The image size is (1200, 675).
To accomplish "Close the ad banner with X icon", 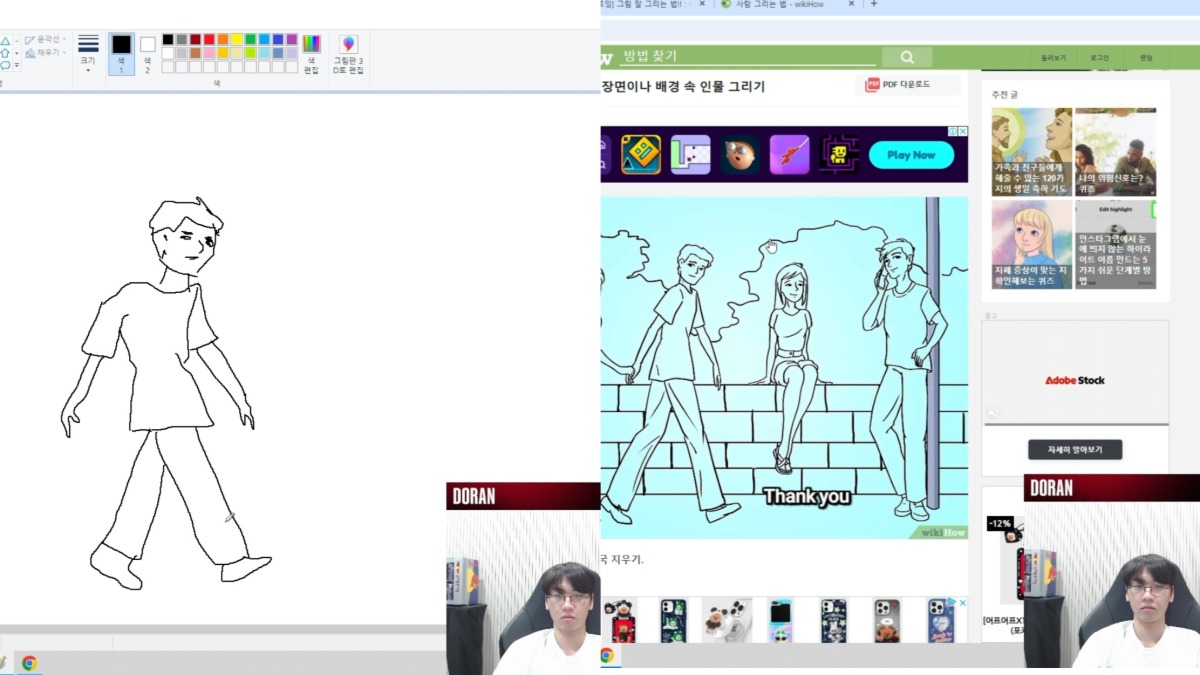I will coord(962,132).
